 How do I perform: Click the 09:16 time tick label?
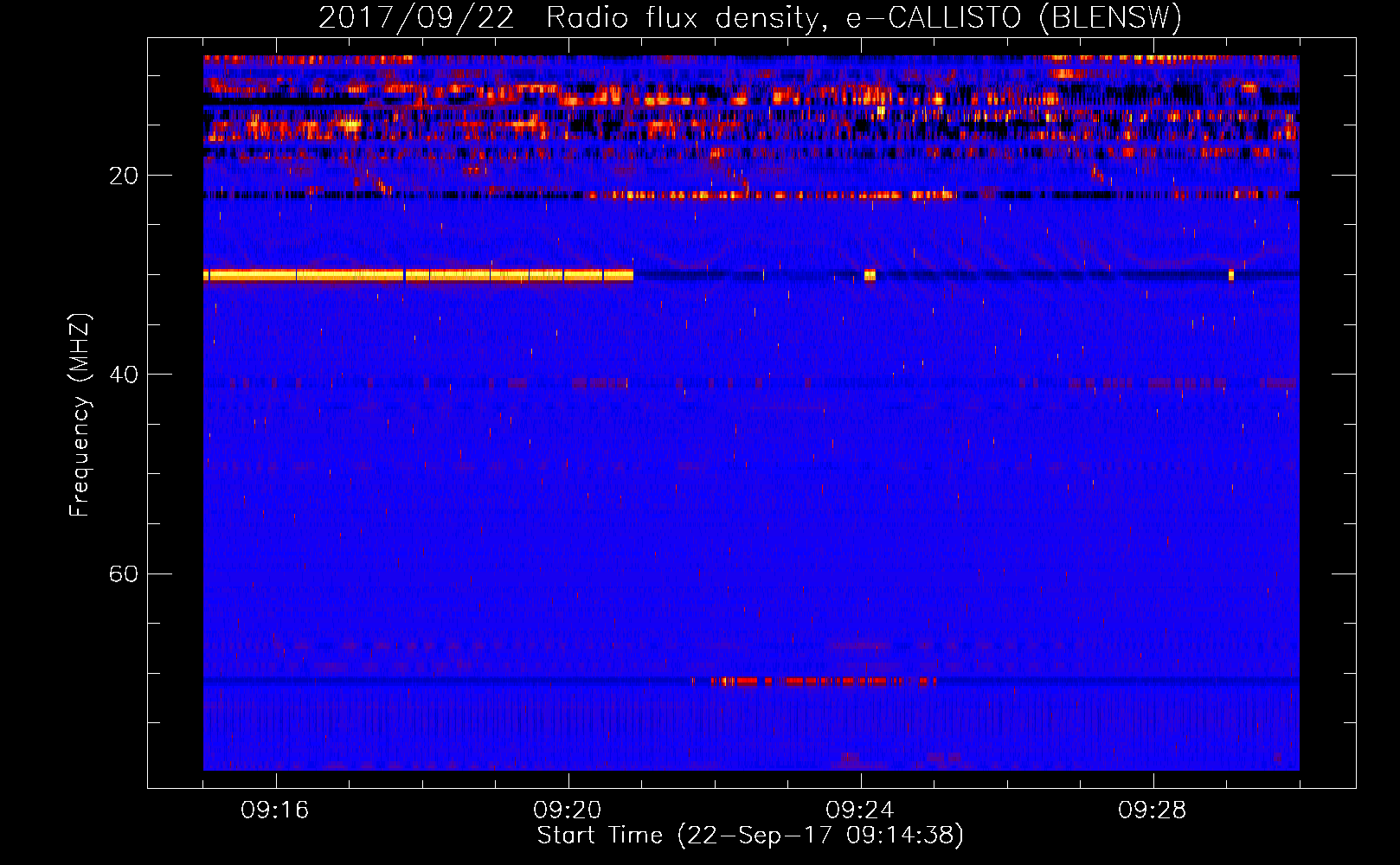point(275,811)
